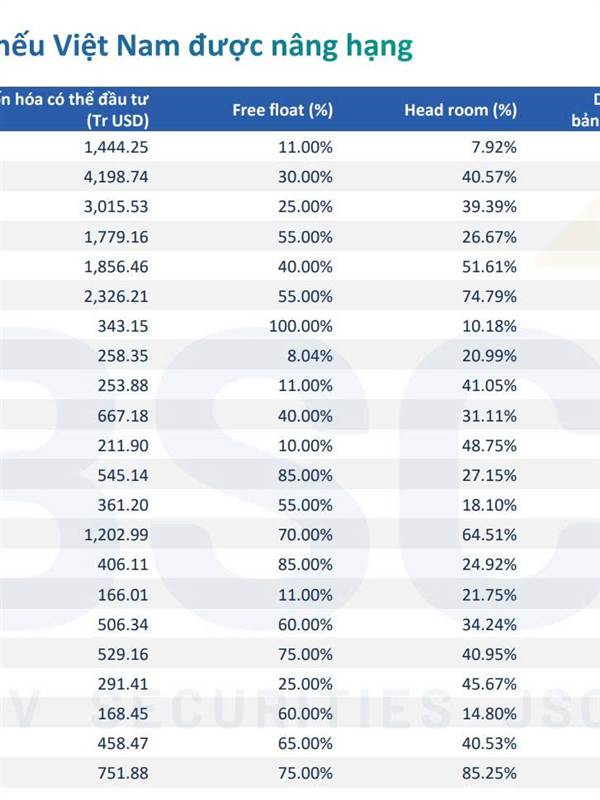Select the 166.01 capitalization cell
This screenshot has width=600, height=800.
pyautogui.click(x=123, y=595)
